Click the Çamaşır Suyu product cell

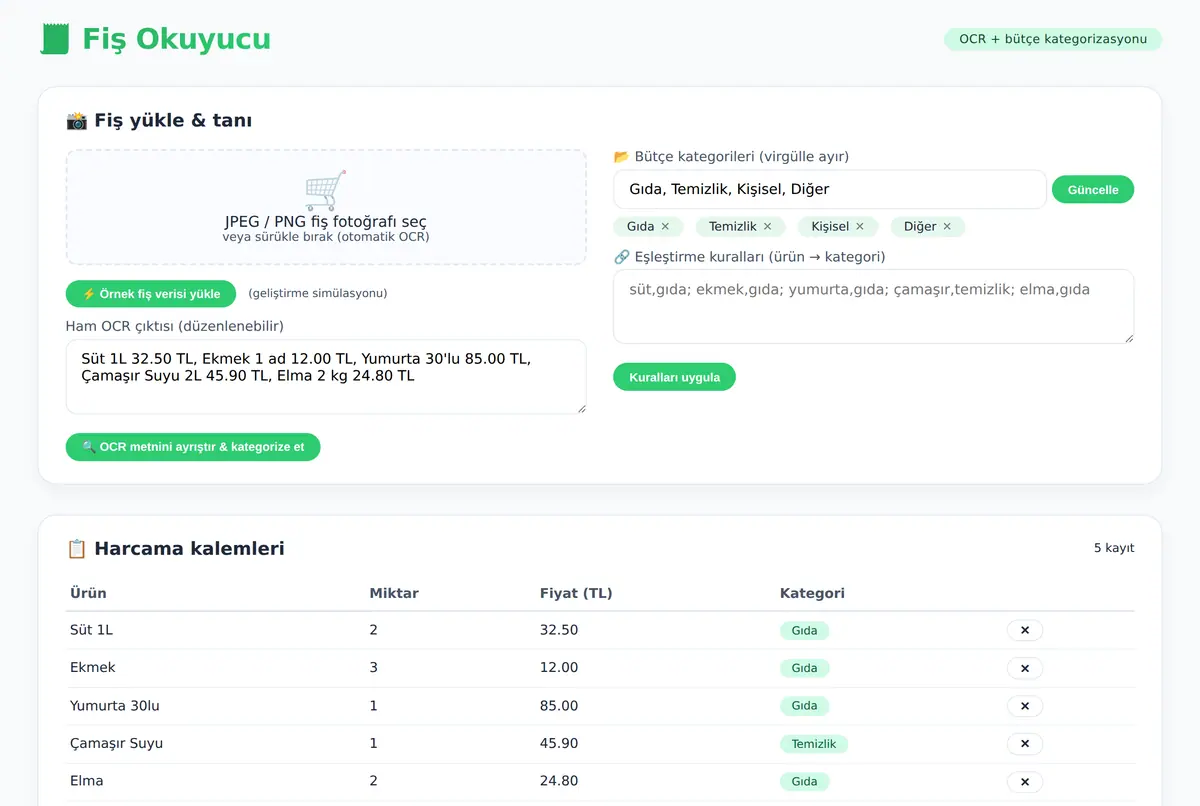point(116,743)
